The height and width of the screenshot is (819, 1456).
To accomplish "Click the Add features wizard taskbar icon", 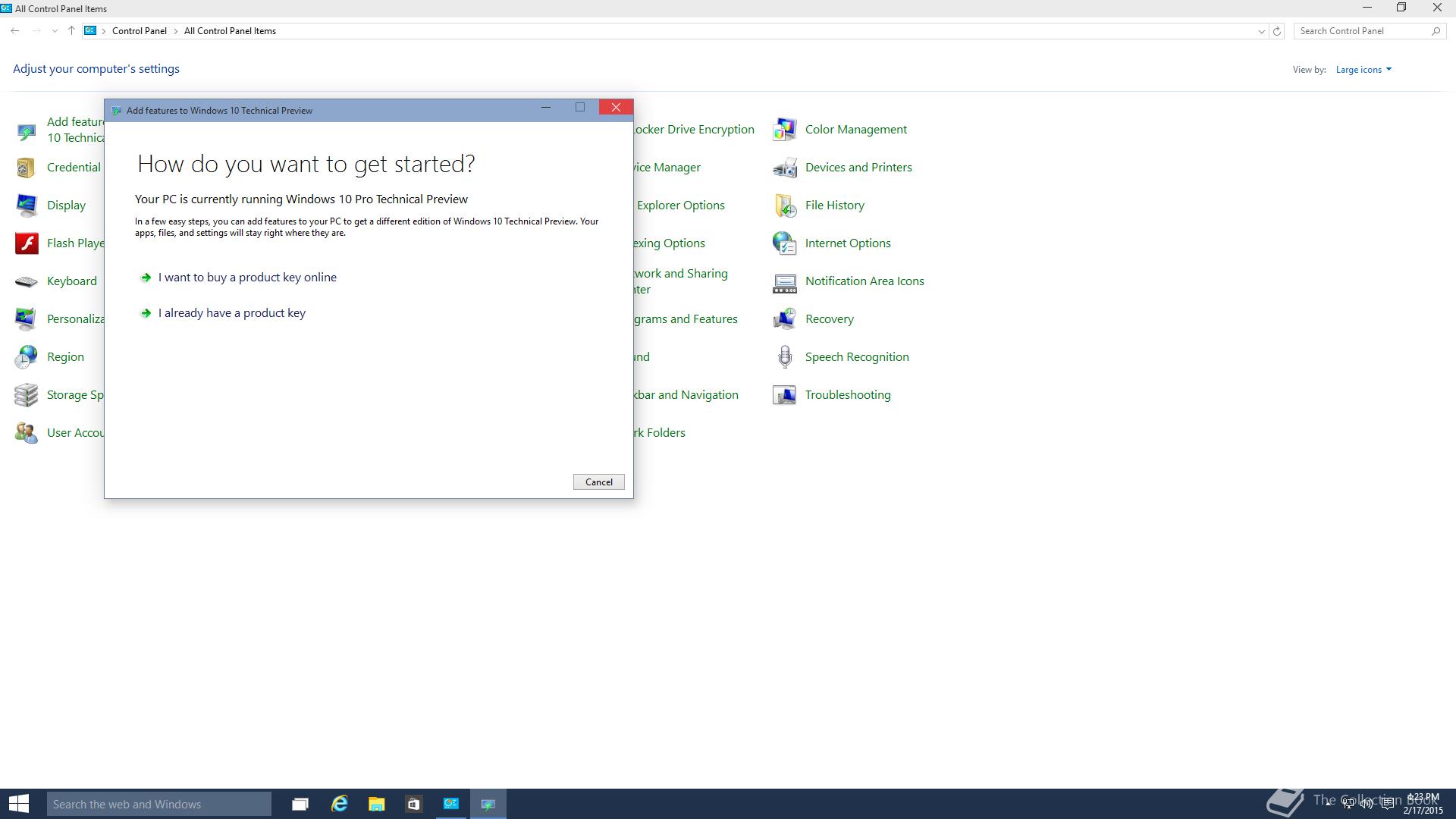I will pos(488,804).
